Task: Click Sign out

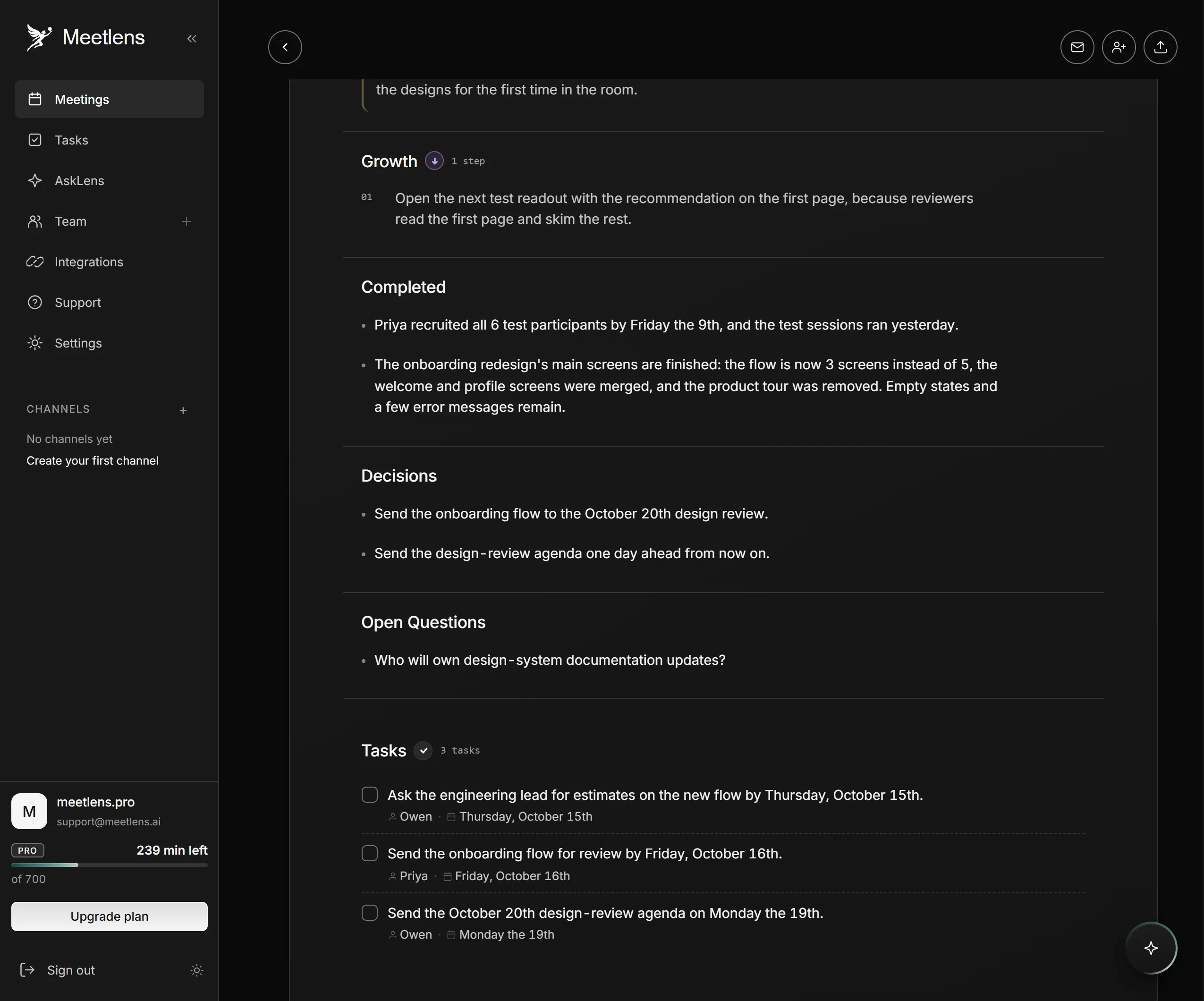Action: (x=70, y=970)
